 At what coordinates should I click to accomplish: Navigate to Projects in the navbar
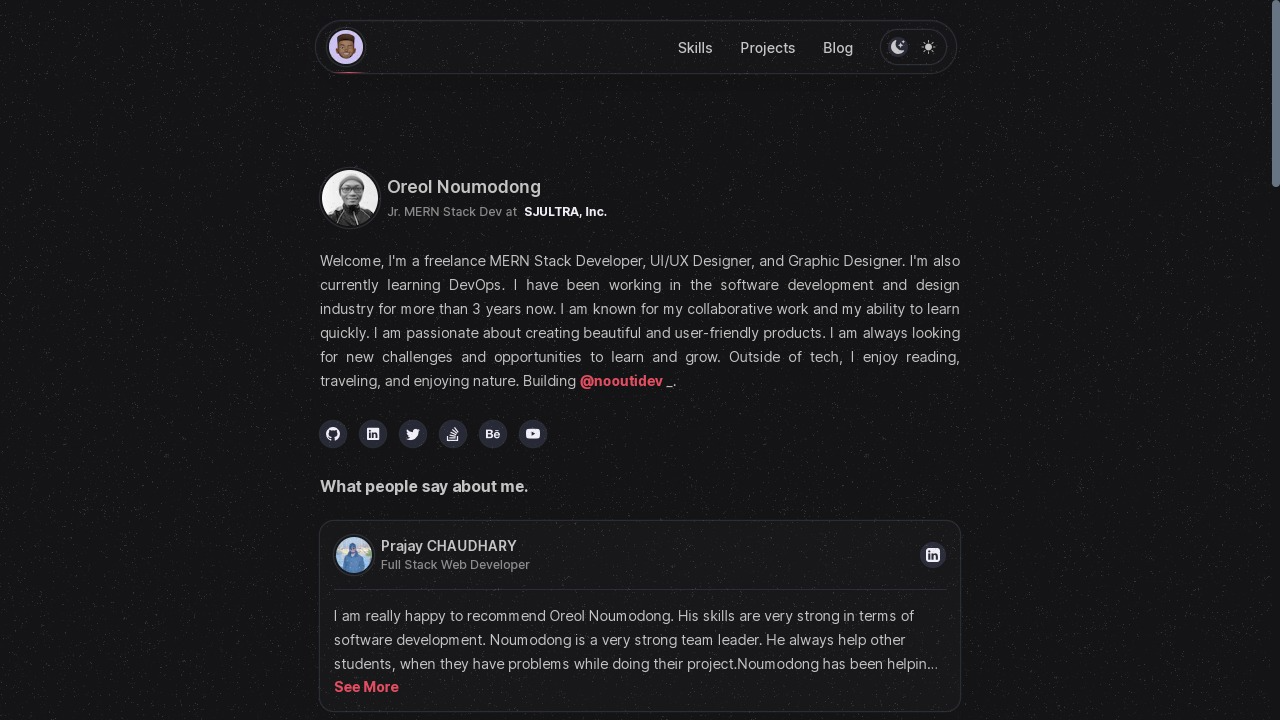(767, 48)
